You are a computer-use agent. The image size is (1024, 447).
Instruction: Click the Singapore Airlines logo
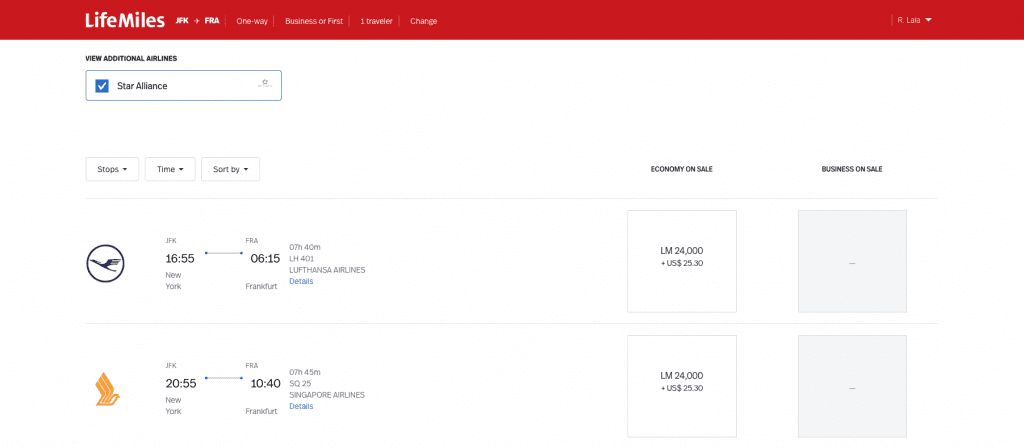pos(108,389)
